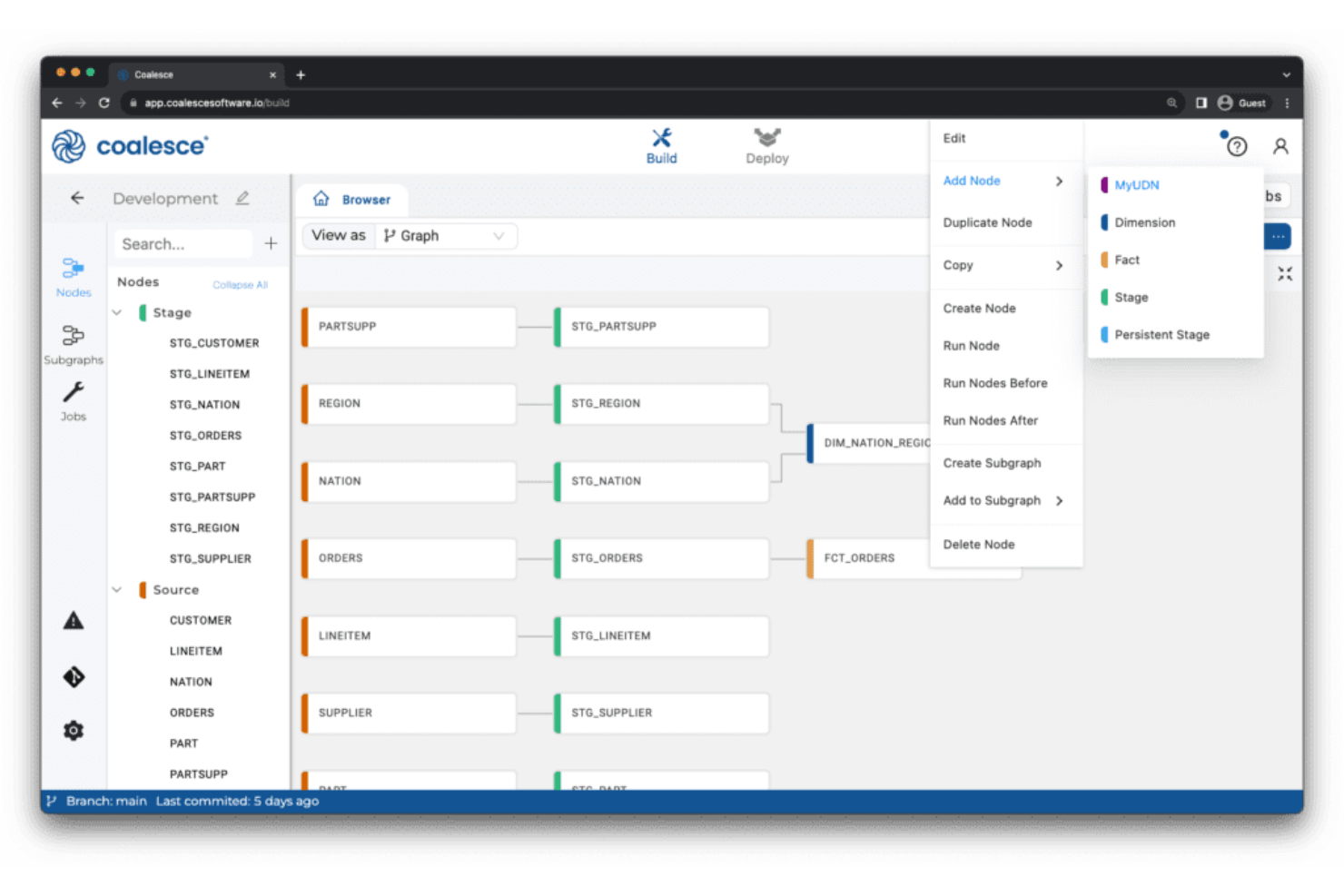Collapse the Stage node group
Viewport: 1344px width, 896px height.
(x=117, y=312)
